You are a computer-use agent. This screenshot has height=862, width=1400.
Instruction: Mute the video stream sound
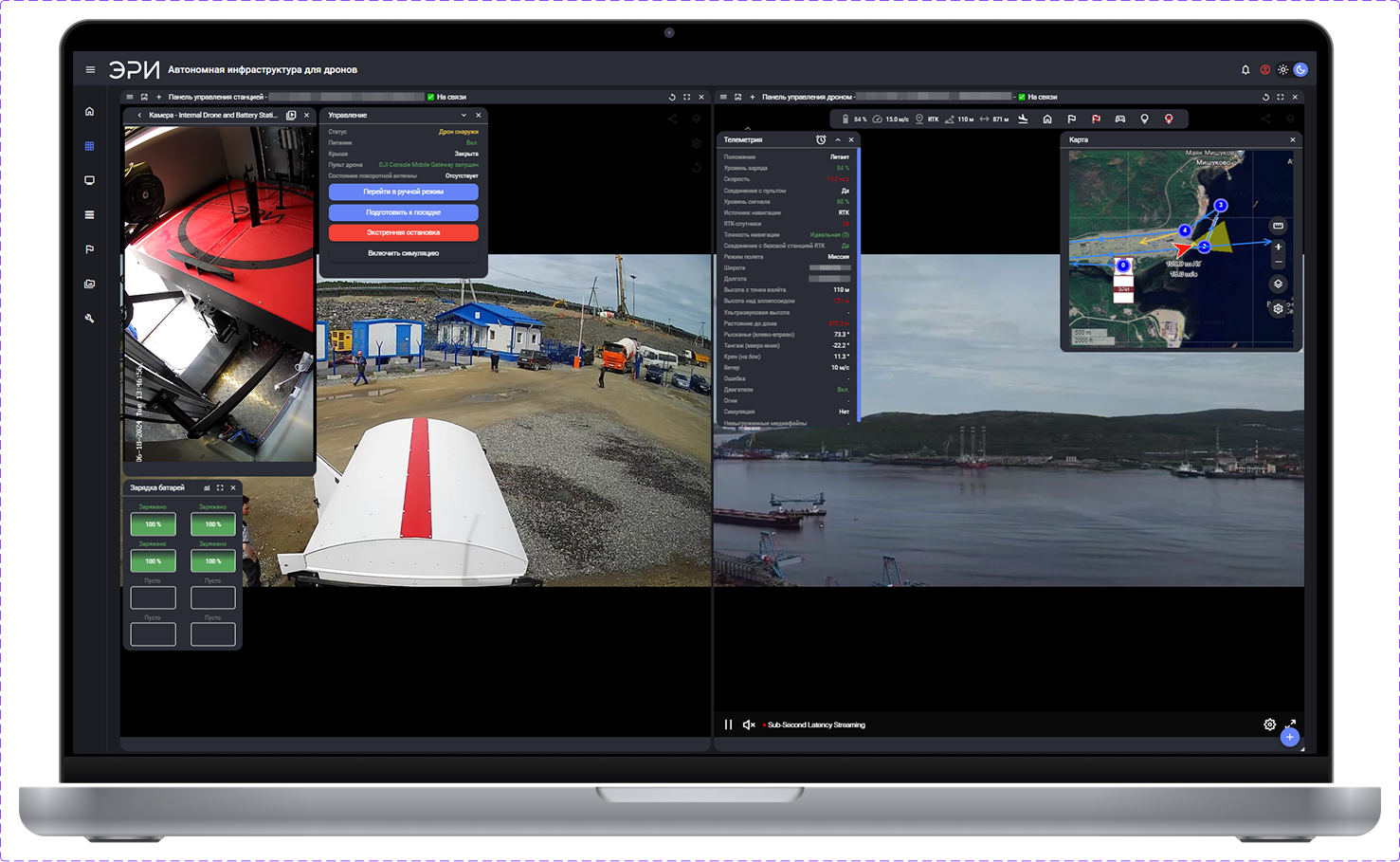(749, 724)
